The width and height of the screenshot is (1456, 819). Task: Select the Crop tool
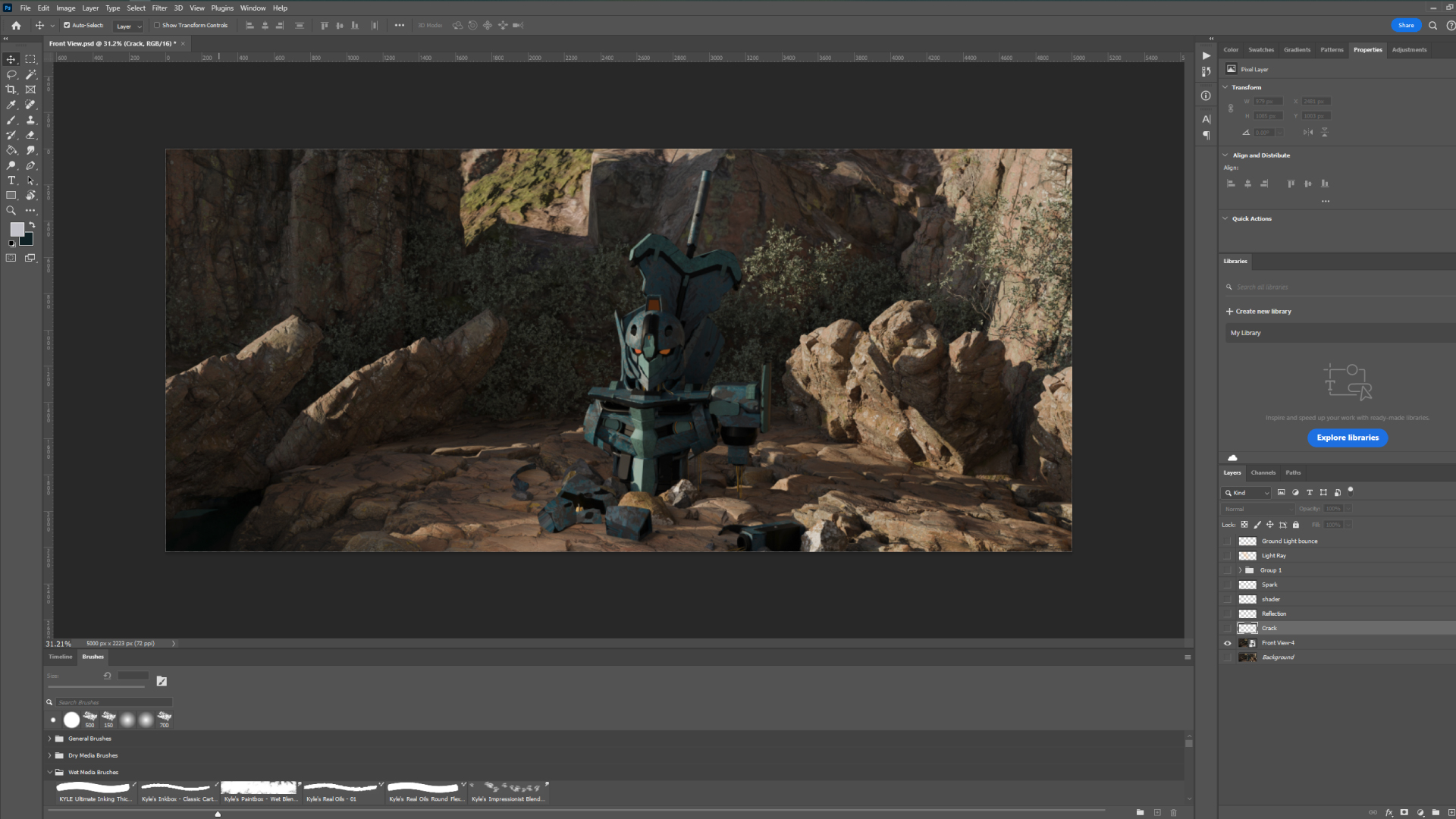point(11,89)
